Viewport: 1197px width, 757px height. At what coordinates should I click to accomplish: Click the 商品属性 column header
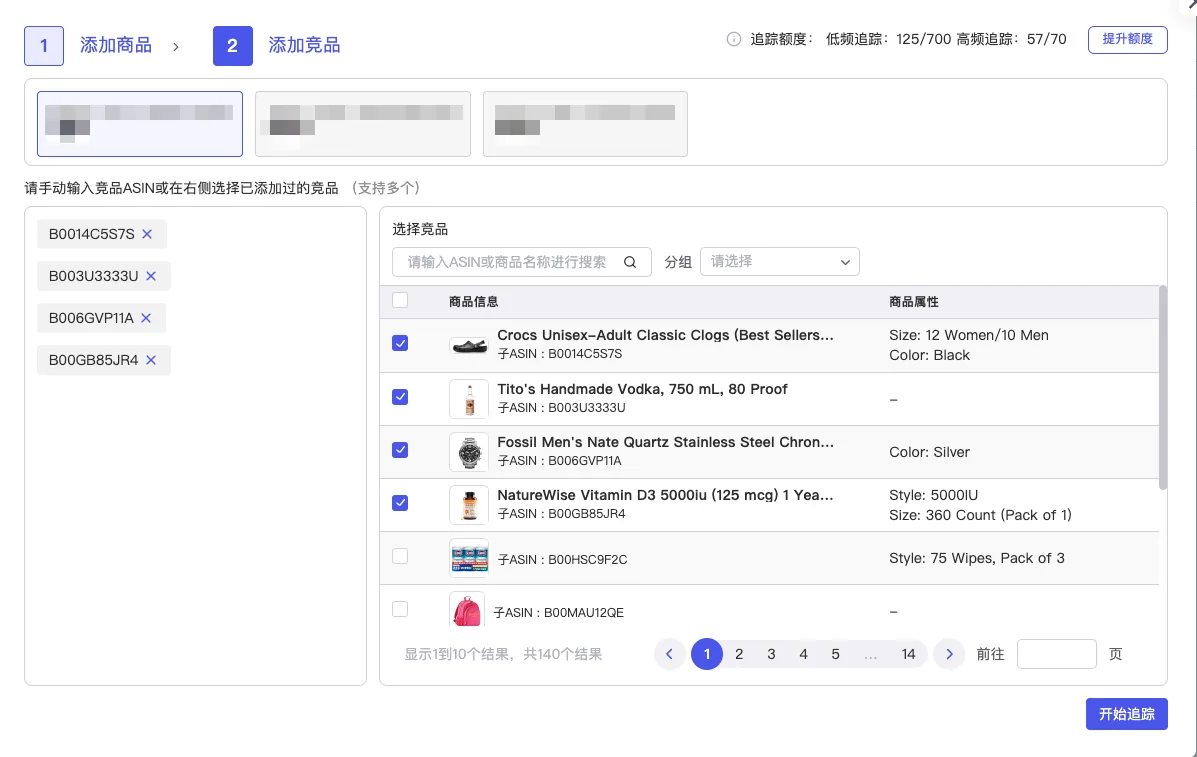914,301
